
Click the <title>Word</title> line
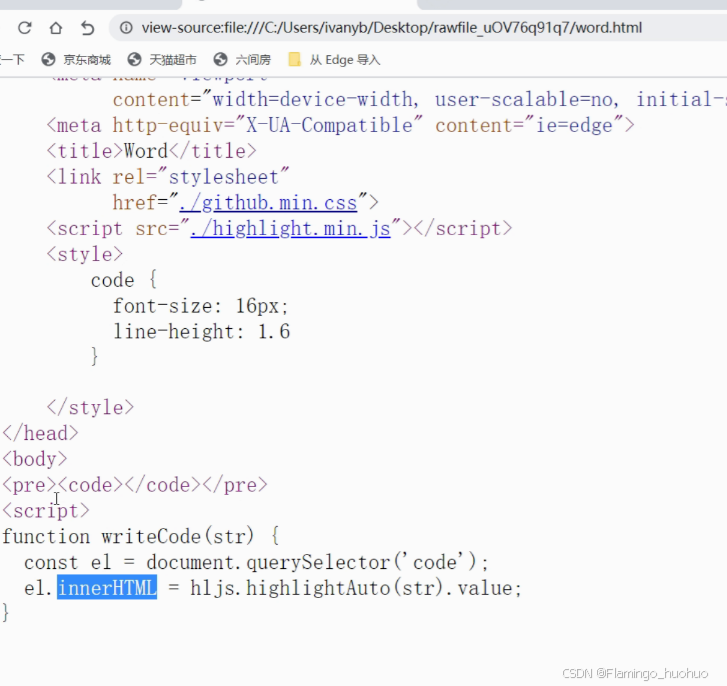tap(151, 151)
